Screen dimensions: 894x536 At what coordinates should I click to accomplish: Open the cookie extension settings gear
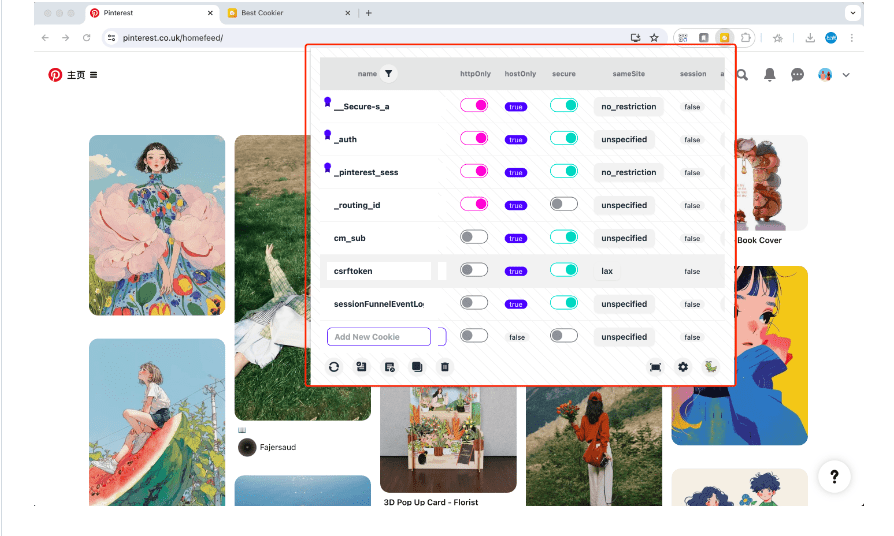pyautogui.click(x=683, y=367)
